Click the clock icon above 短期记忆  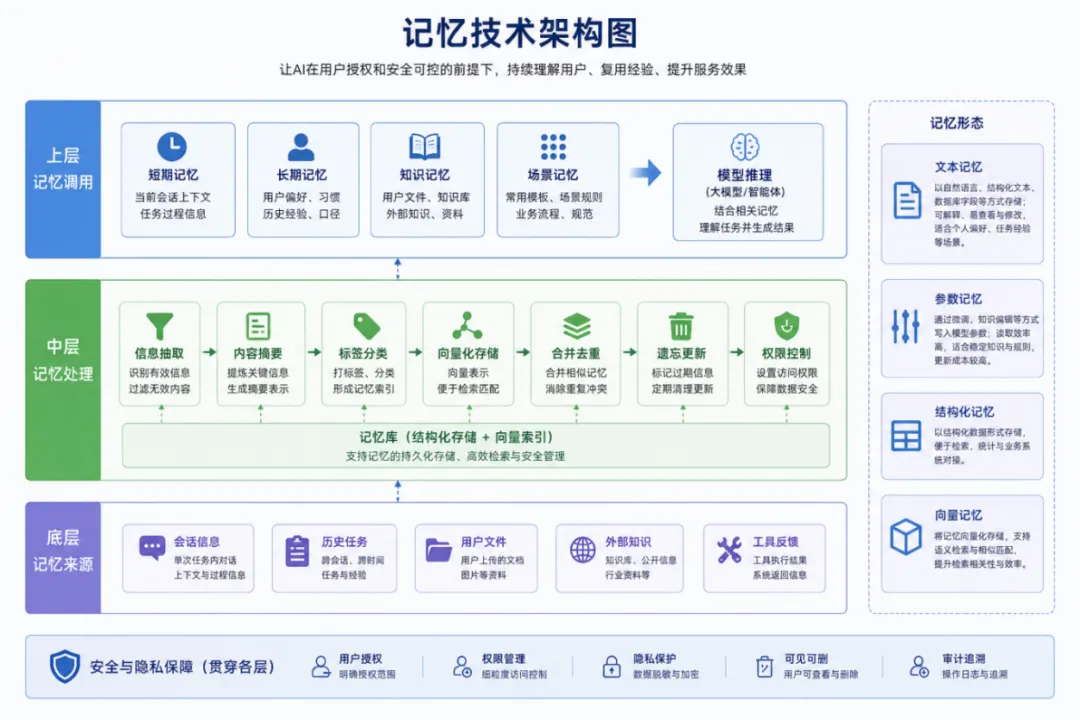point(172,146)
